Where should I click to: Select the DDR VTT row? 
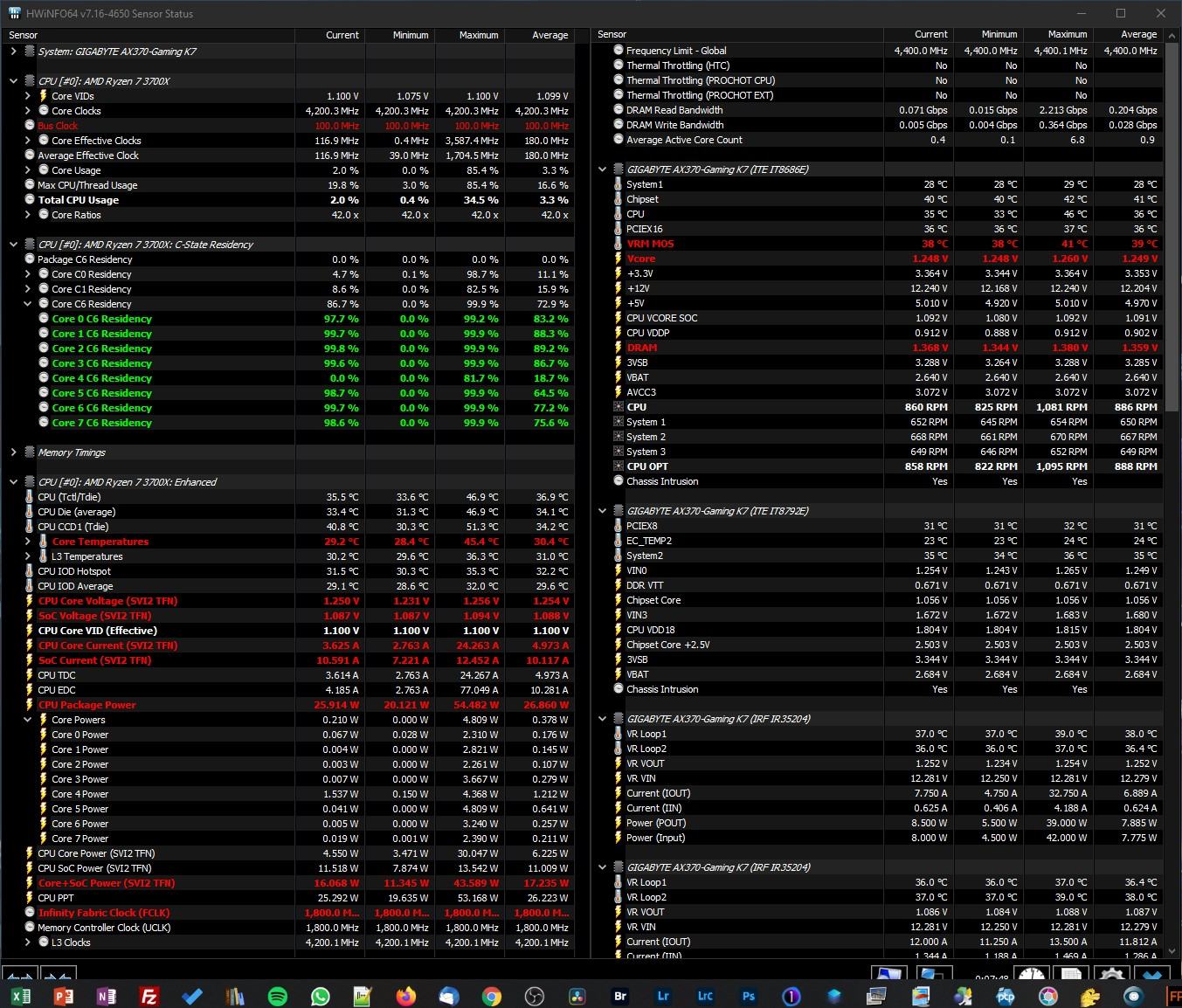pyautogui.click(x=877, y=585)
